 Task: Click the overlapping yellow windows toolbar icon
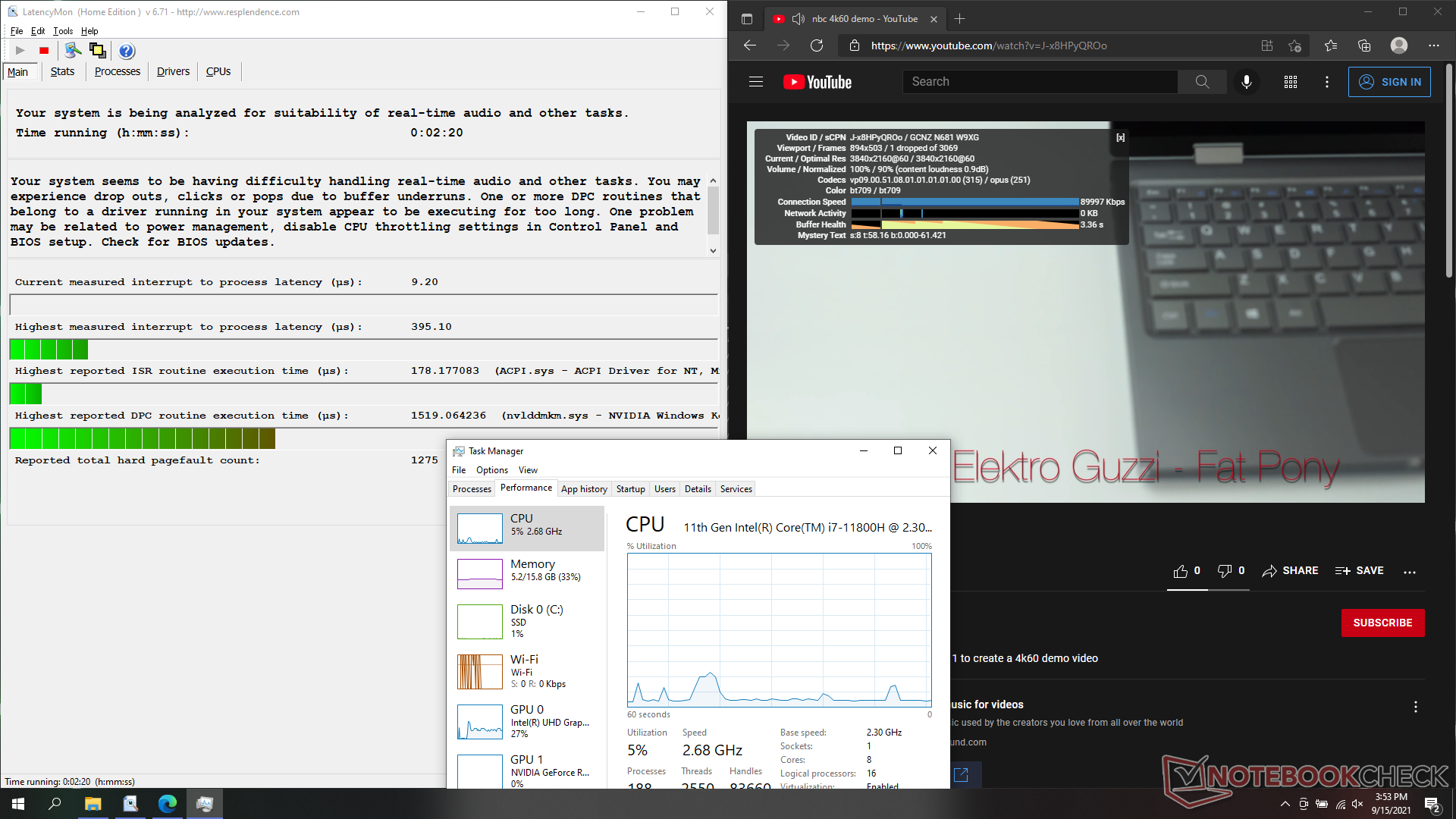click(x=98, y=51)
